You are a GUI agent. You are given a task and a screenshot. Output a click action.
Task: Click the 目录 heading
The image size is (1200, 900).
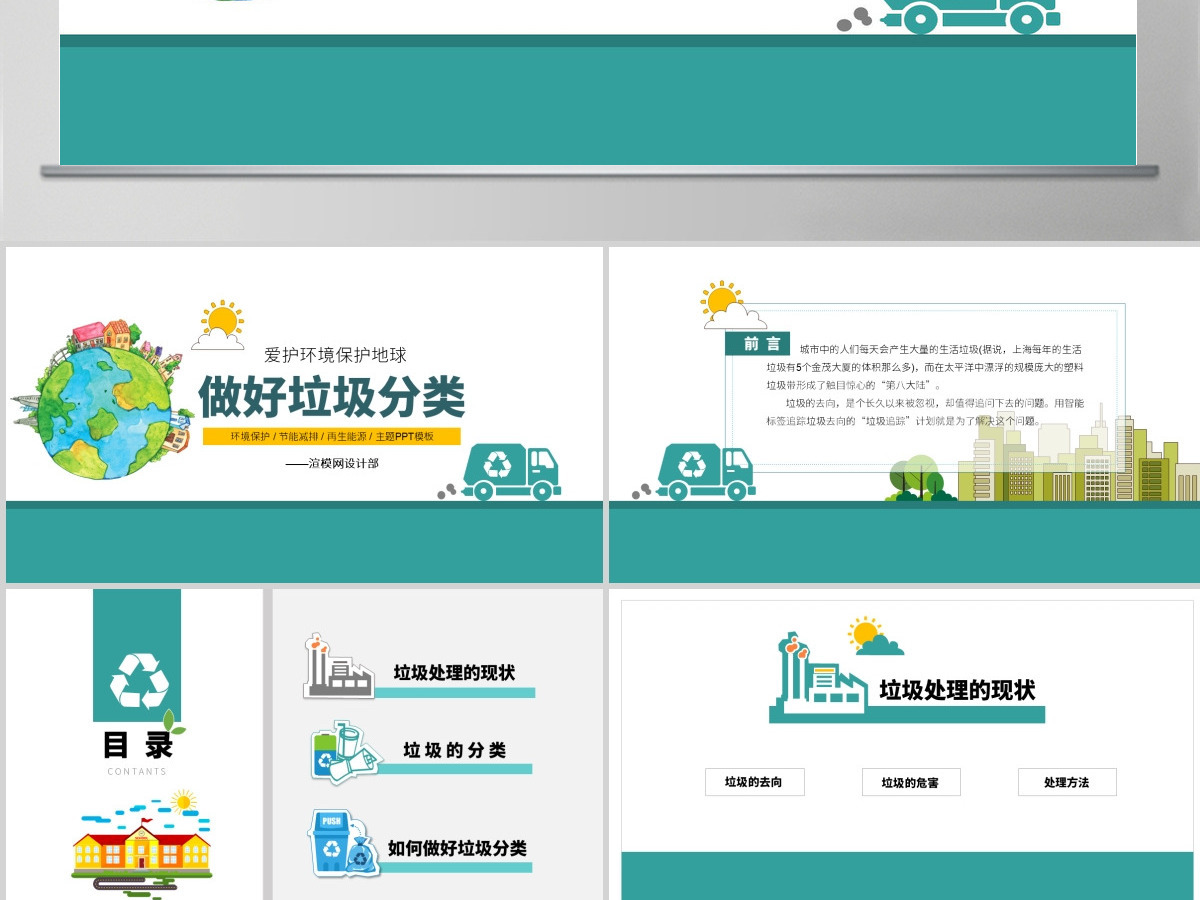(x=137, y=744)
